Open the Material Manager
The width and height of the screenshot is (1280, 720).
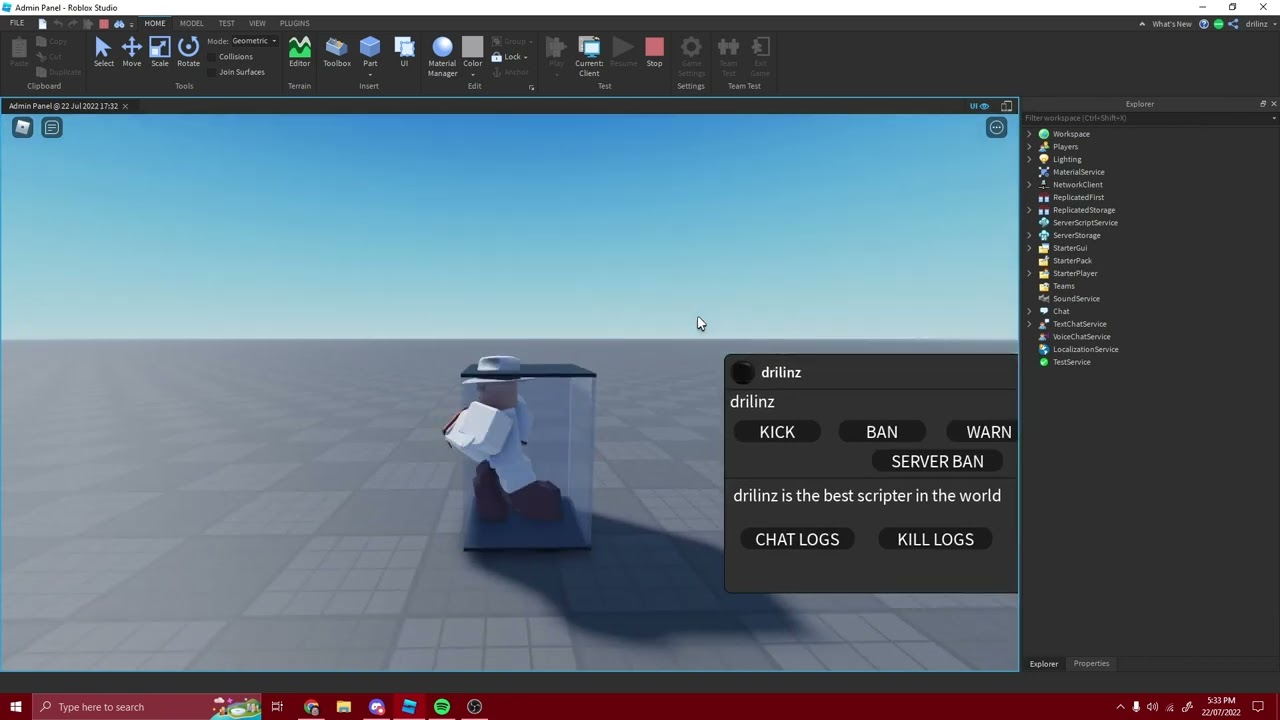click(442, 57)
